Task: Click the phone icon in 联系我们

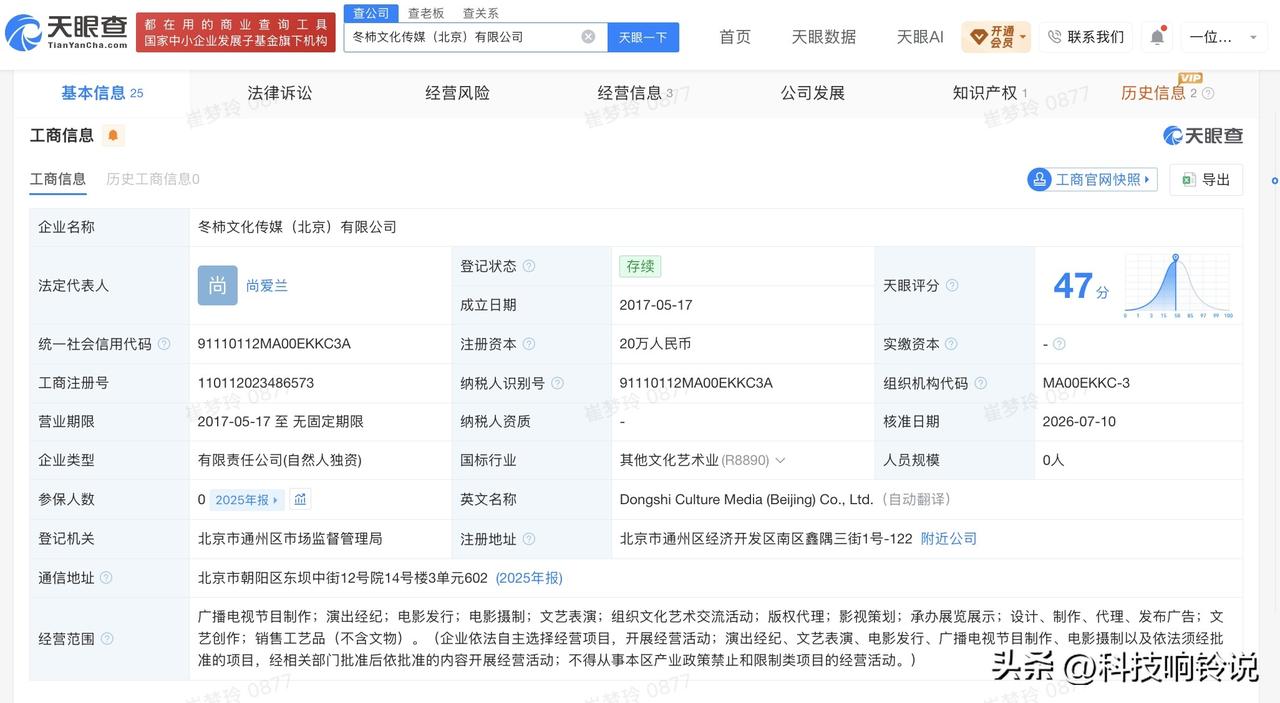Action: coord(1054,37)
